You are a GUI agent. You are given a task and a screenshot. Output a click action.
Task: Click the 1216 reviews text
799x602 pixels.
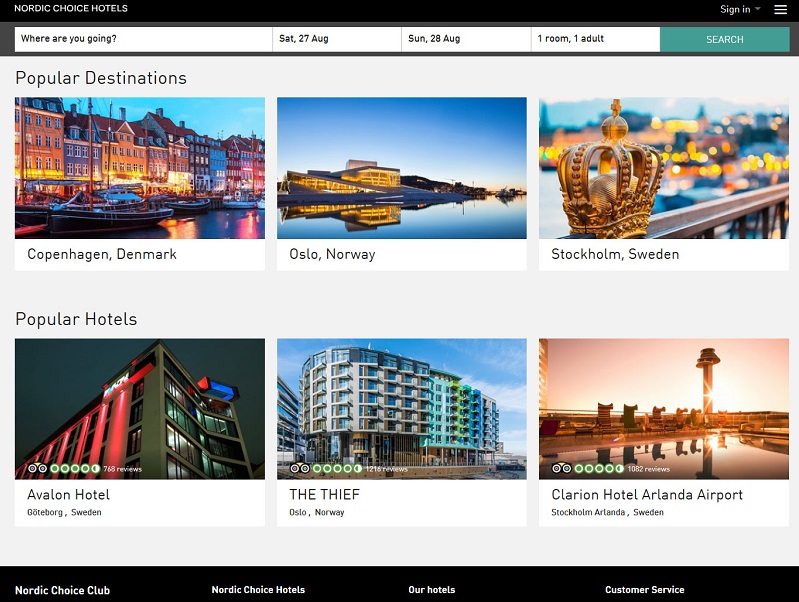(386, 469)
